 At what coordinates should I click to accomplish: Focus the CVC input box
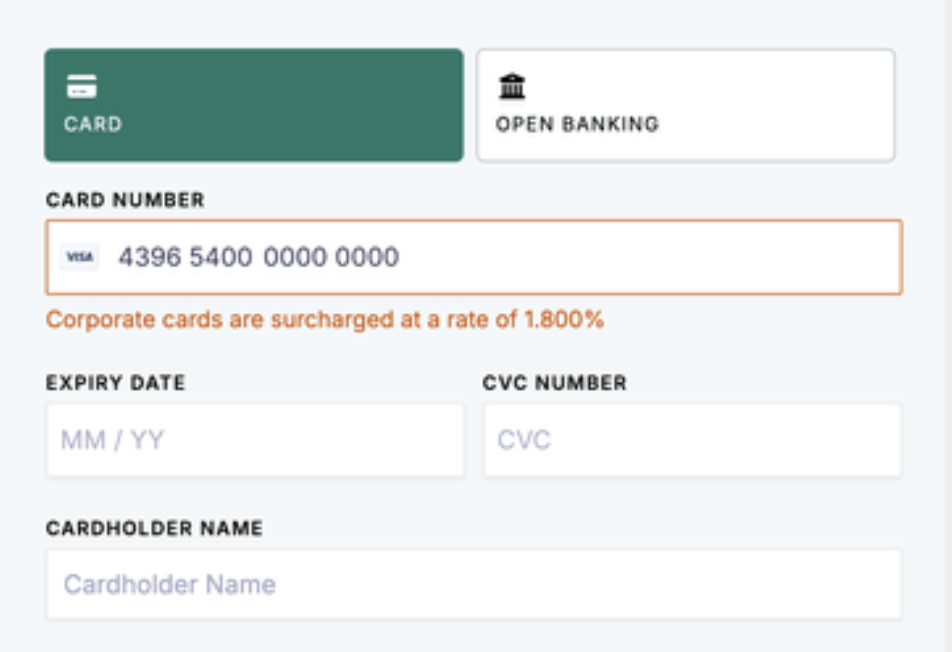pyautogui.click(x=693, y=440)
